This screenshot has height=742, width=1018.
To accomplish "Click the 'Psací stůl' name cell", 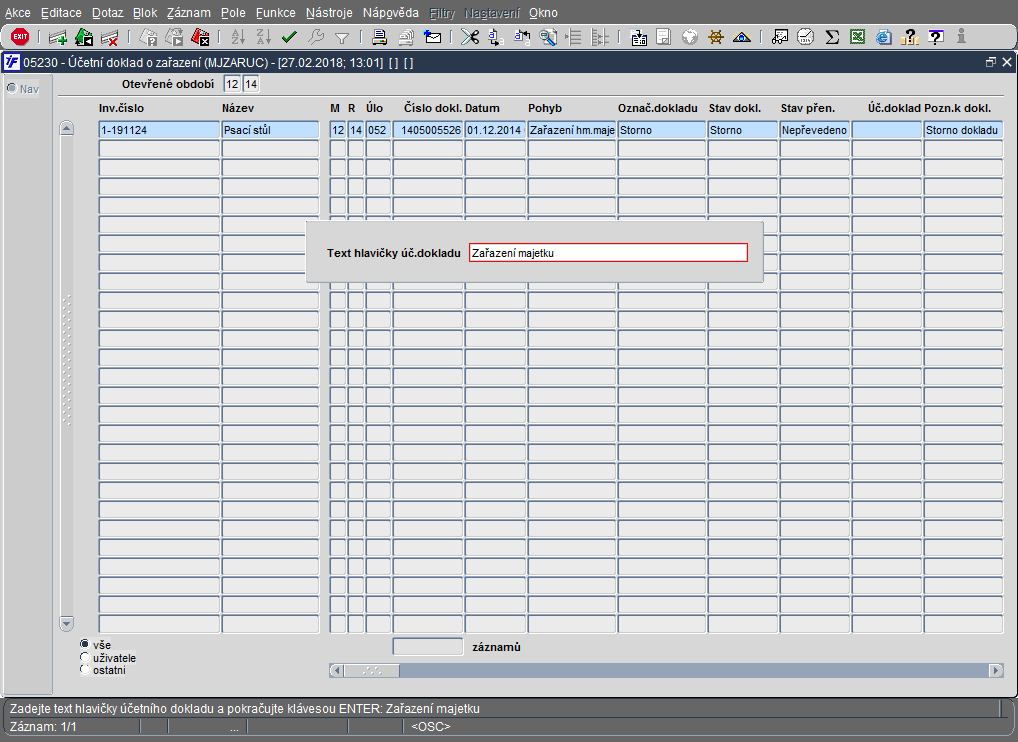I will pos(270,130).
